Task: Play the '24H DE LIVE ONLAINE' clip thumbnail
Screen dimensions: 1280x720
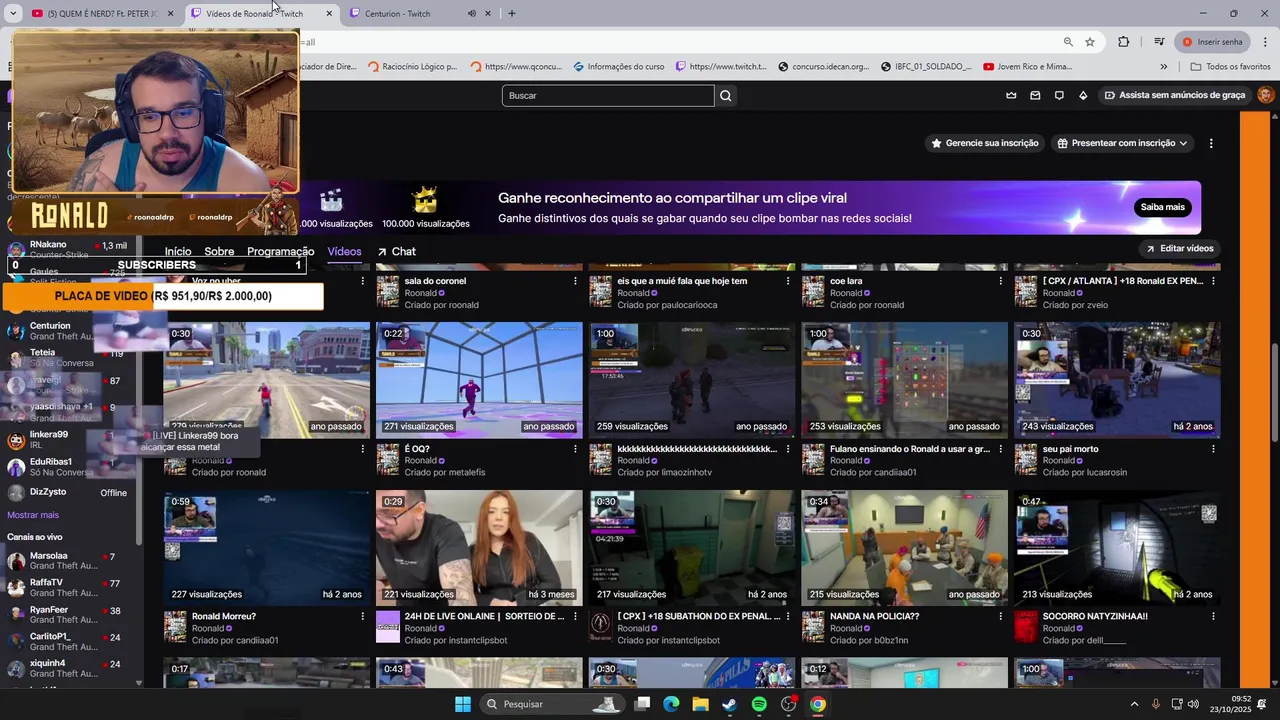Action: [x=479, y=548]
